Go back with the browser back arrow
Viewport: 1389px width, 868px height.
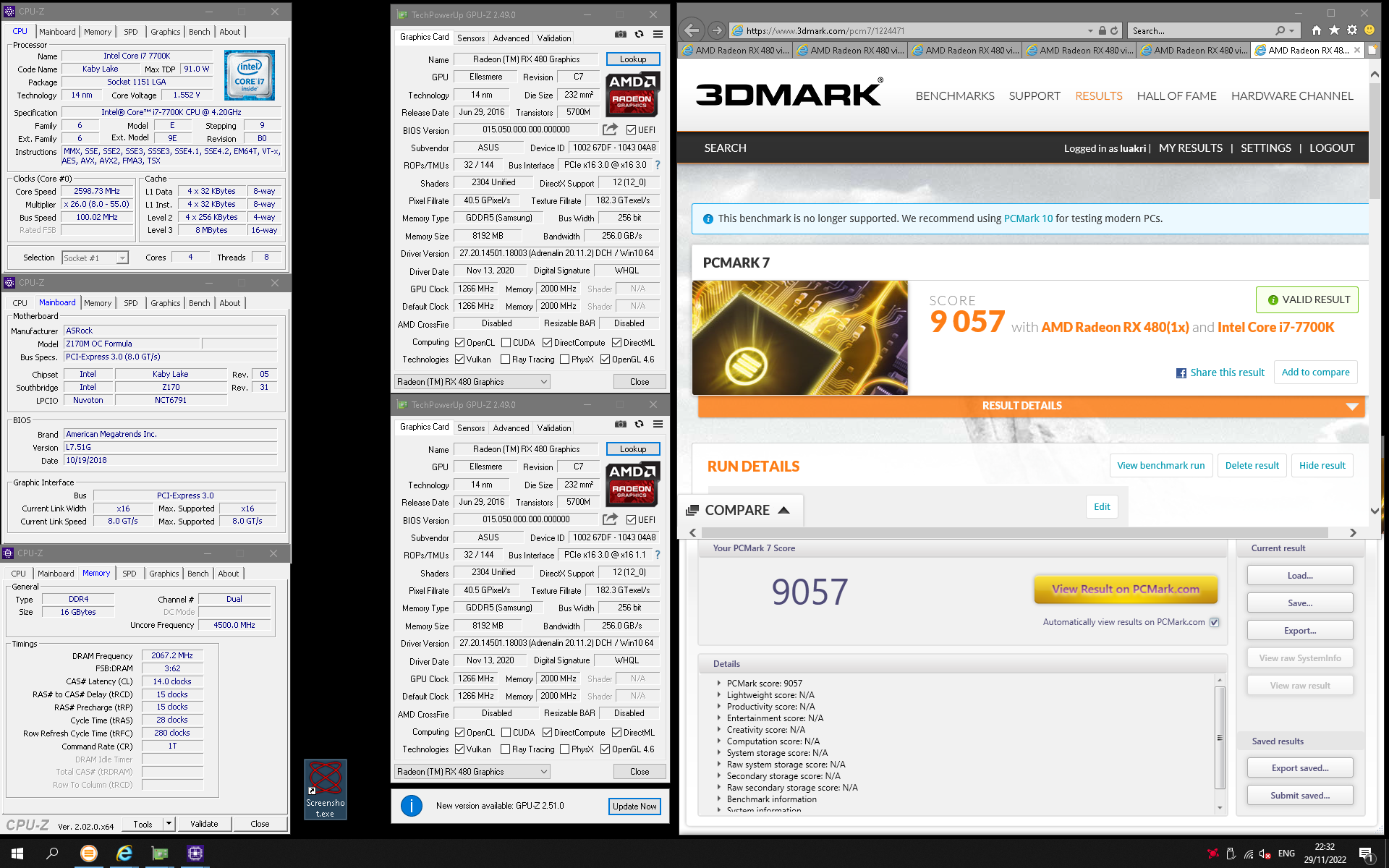pyautogui.click(x=692, y=30)
